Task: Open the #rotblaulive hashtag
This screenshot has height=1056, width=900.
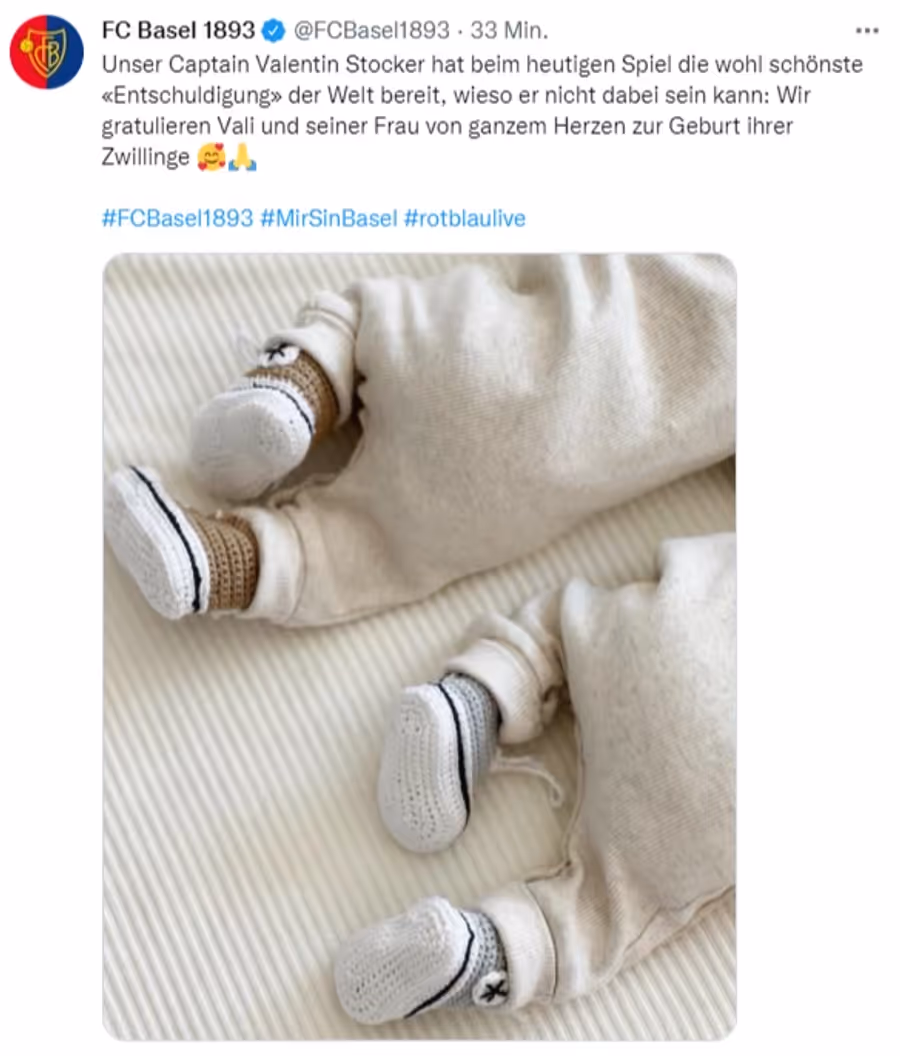Action: point(465,218)
